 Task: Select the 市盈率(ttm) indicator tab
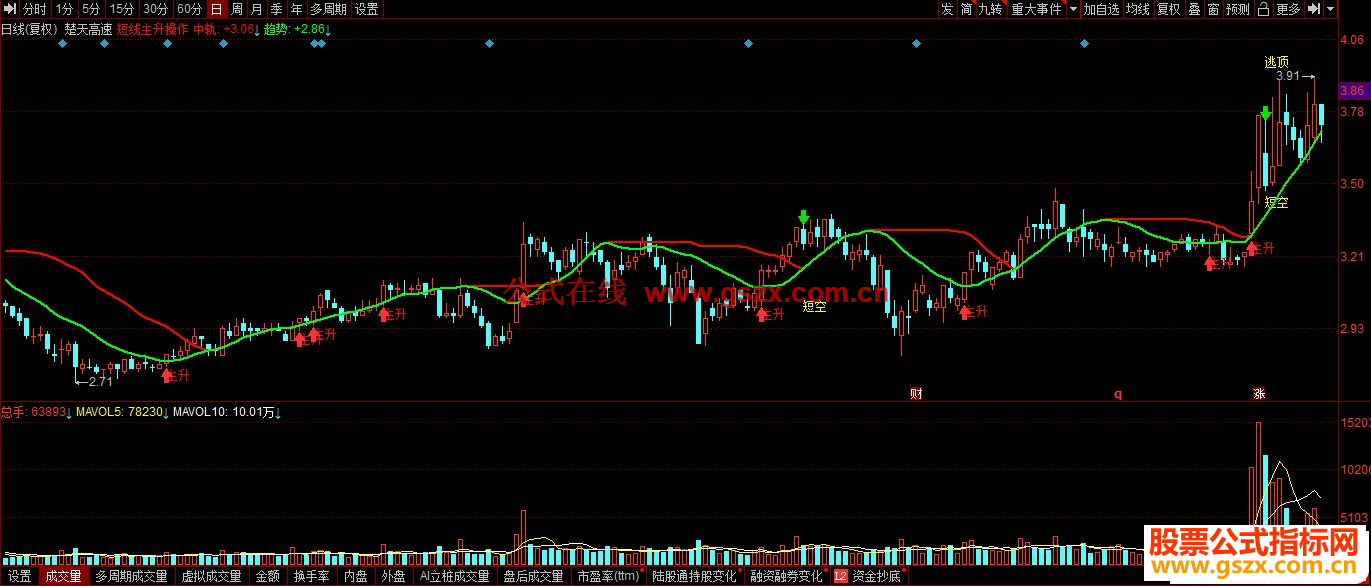click(x=608, y=576)
